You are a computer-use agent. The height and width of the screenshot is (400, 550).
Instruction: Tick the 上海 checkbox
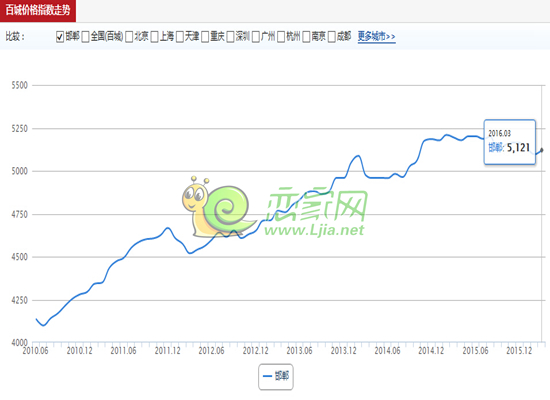[x=154, y=36]
